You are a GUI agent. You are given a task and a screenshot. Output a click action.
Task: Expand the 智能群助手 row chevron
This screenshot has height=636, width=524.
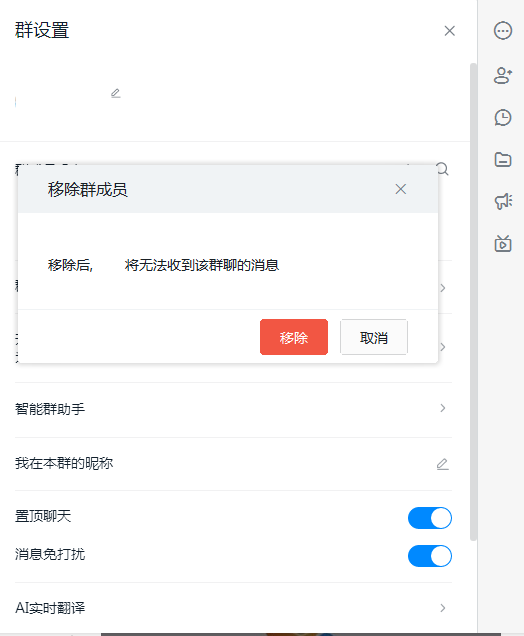click(x=442, y=408)
